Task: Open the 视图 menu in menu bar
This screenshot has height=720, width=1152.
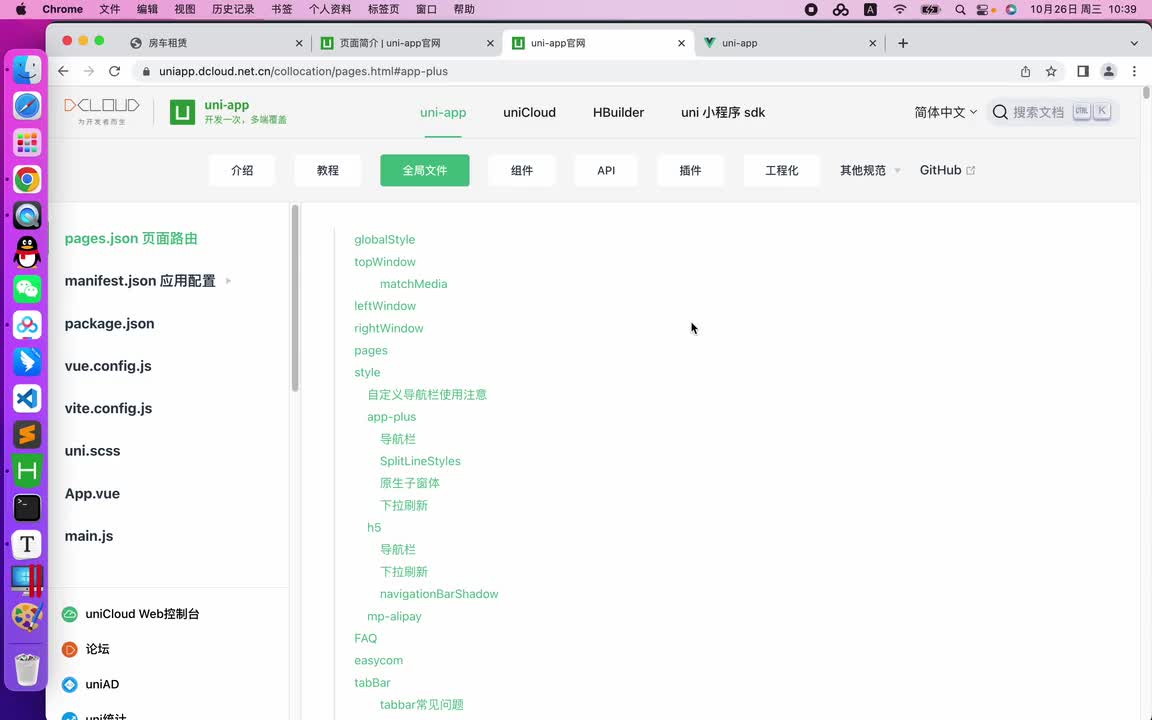Action: pyautogui.click(x=184, y=10)
